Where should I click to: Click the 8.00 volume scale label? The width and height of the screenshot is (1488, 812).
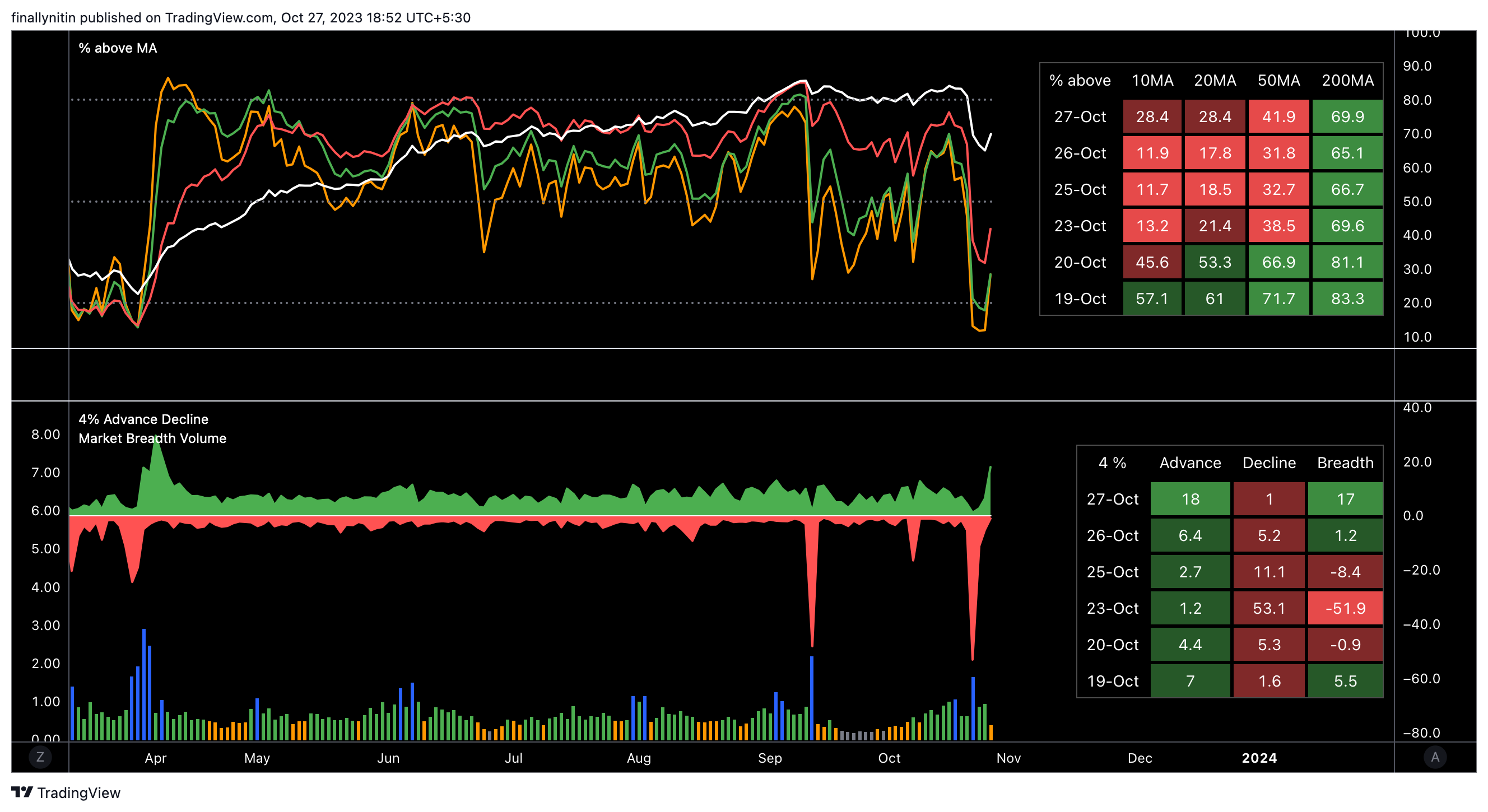pos(45,435)
